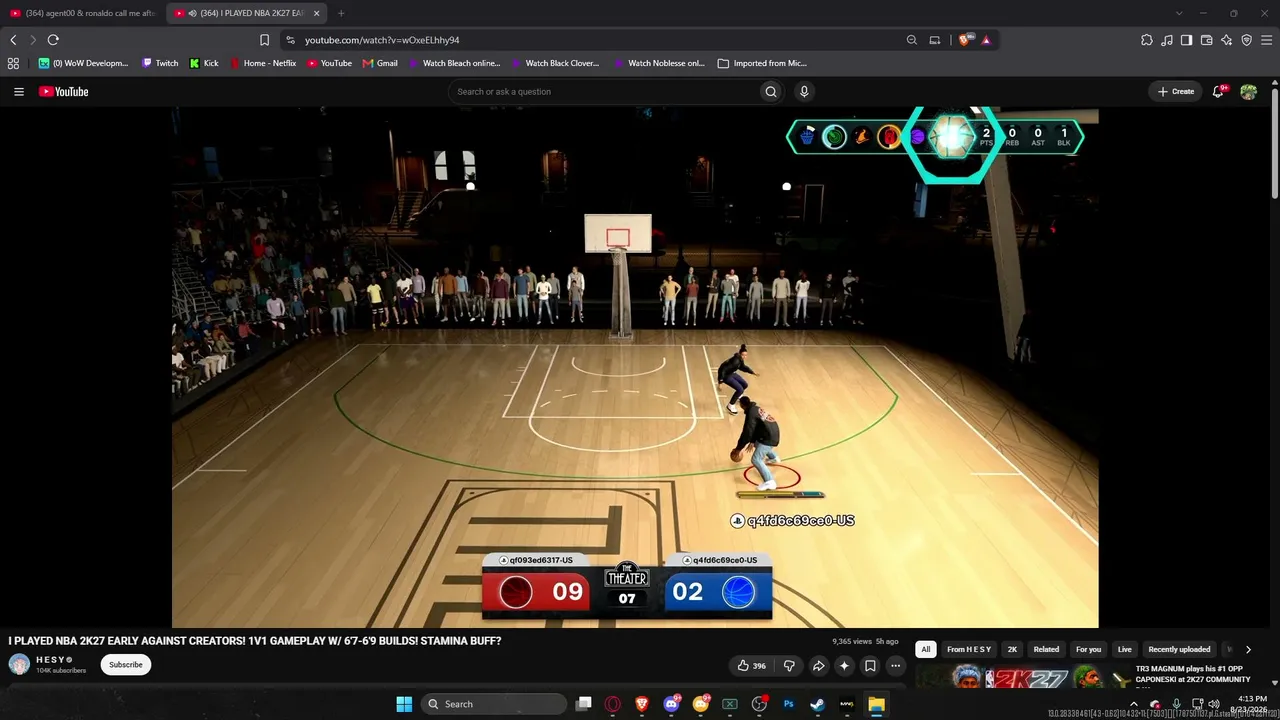
Task: Dislike the video
Action: (789, 666)
